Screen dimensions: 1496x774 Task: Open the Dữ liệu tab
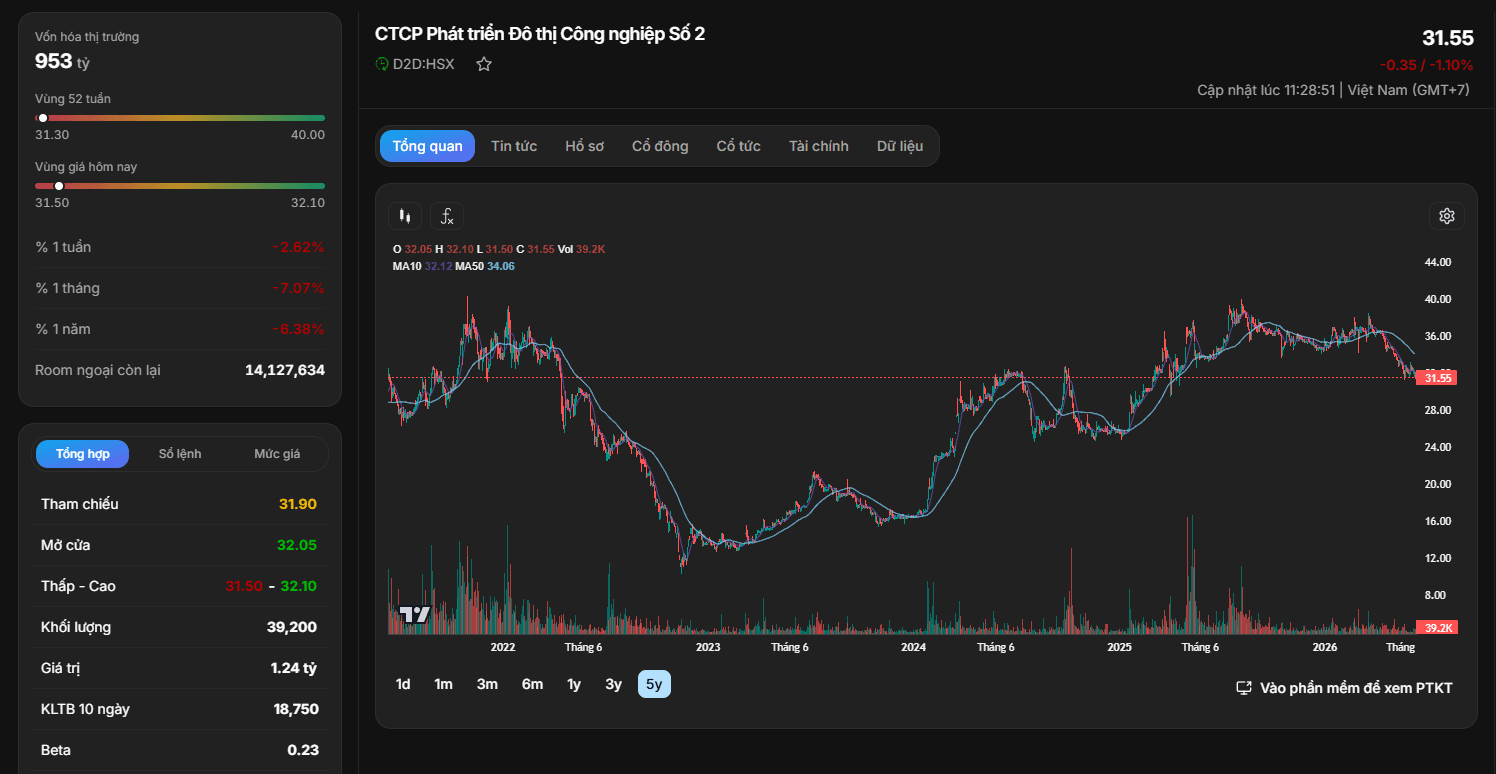900,146
